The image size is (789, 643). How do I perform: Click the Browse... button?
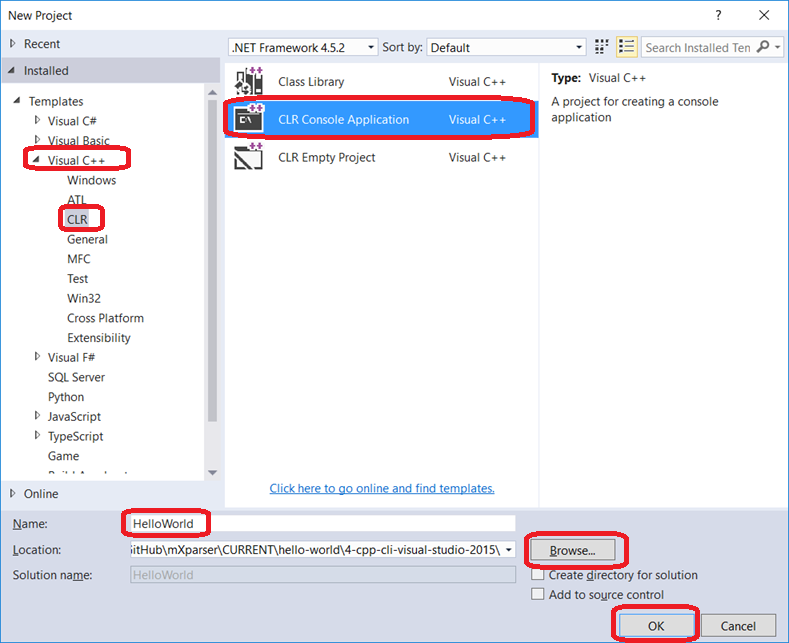point(572,550)
